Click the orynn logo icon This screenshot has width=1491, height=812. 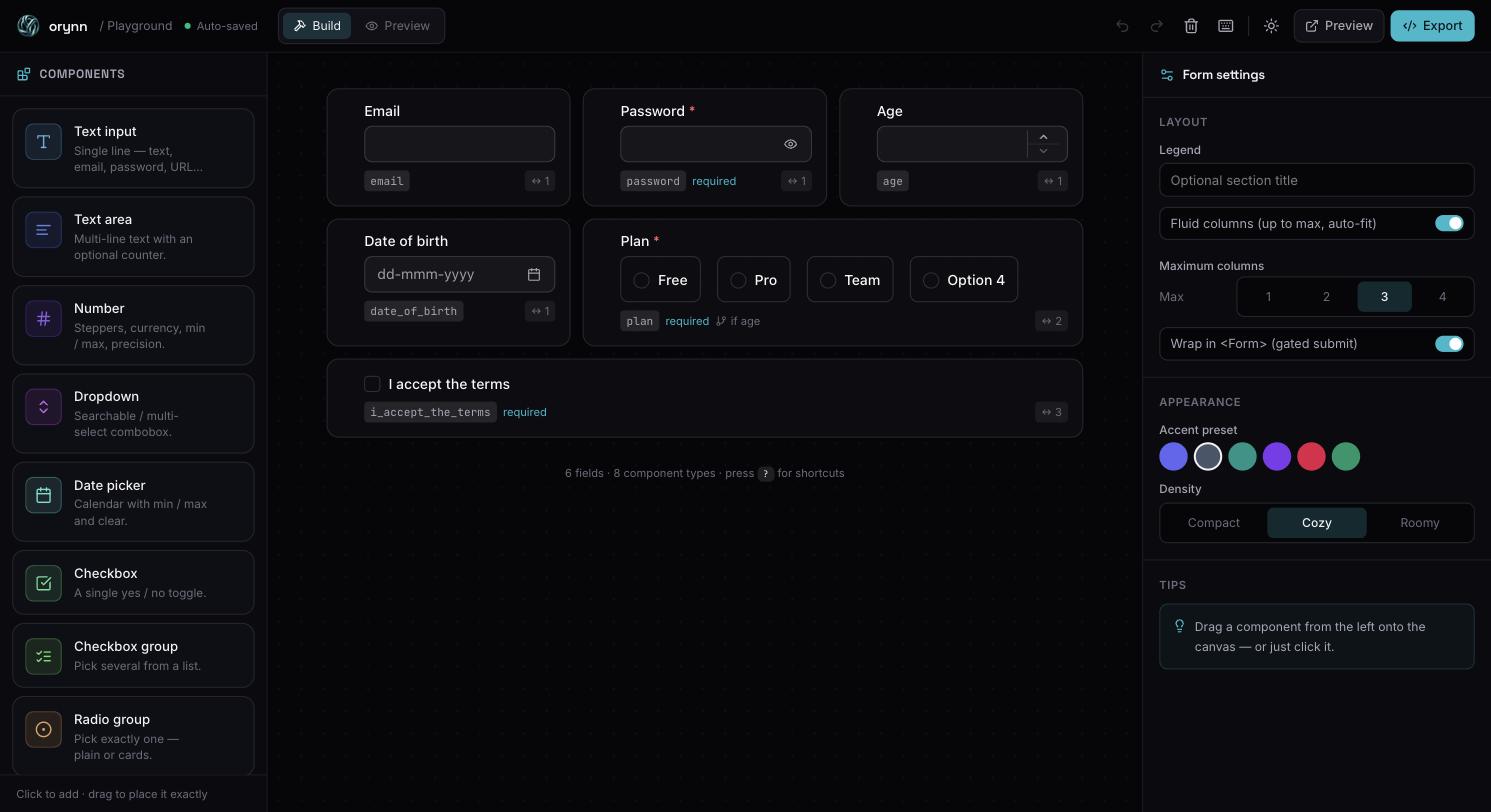(x=28, y=26)
